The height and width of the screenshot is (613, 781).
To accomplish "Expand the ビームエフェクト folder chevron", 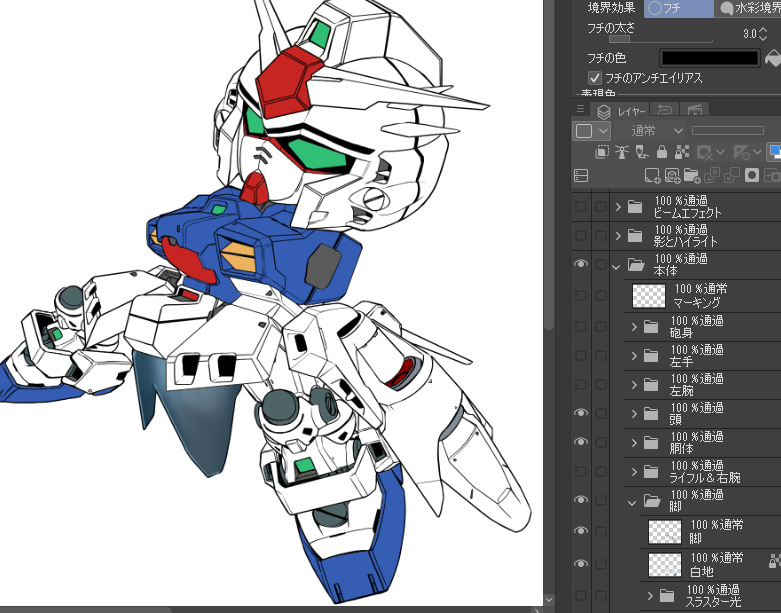I will pos(618,207).
